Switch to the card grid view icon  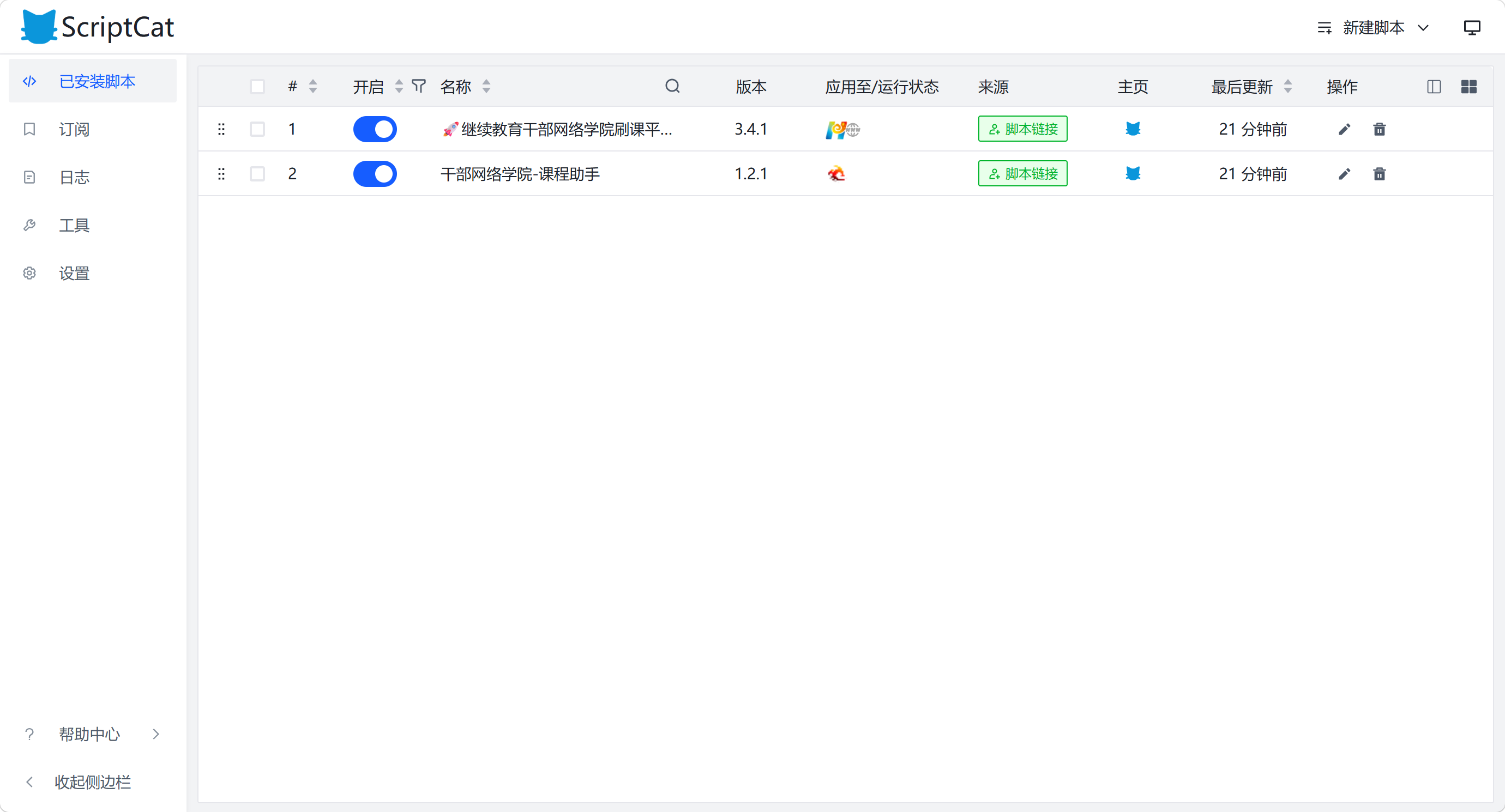pos(1468,87)
